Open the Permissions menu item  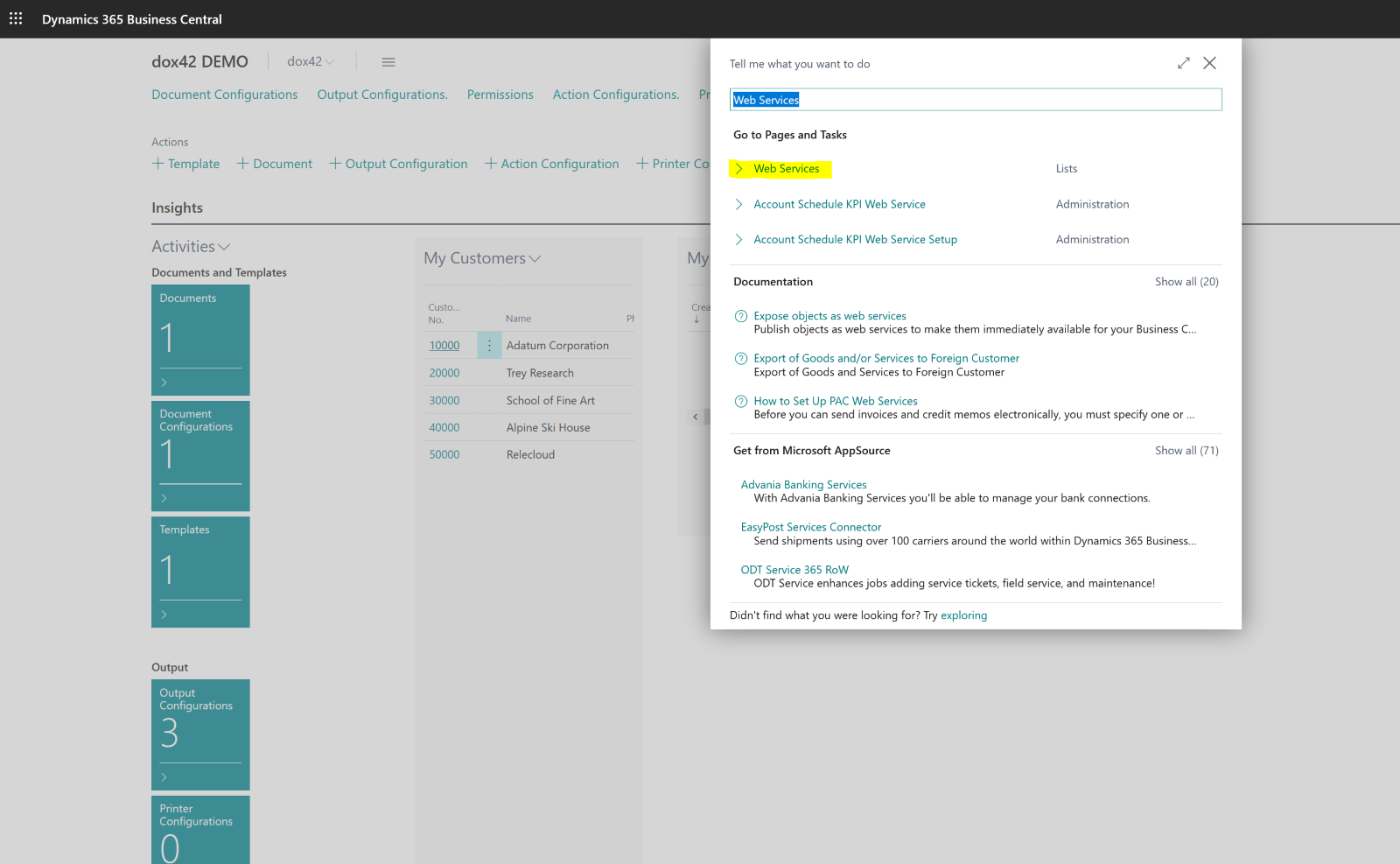500,95
